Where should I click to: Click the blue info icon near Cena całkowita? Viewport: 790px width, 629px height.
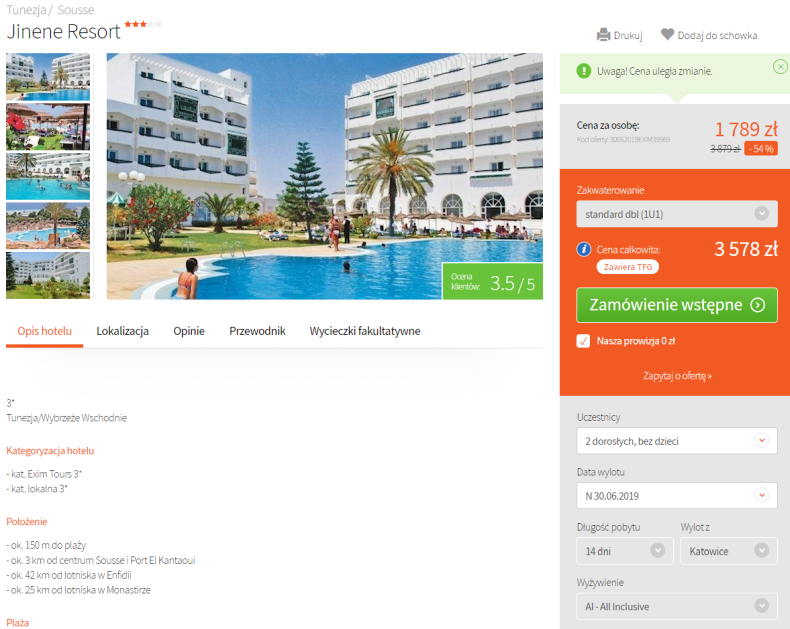pyautogui.click(x=584, y=249)
